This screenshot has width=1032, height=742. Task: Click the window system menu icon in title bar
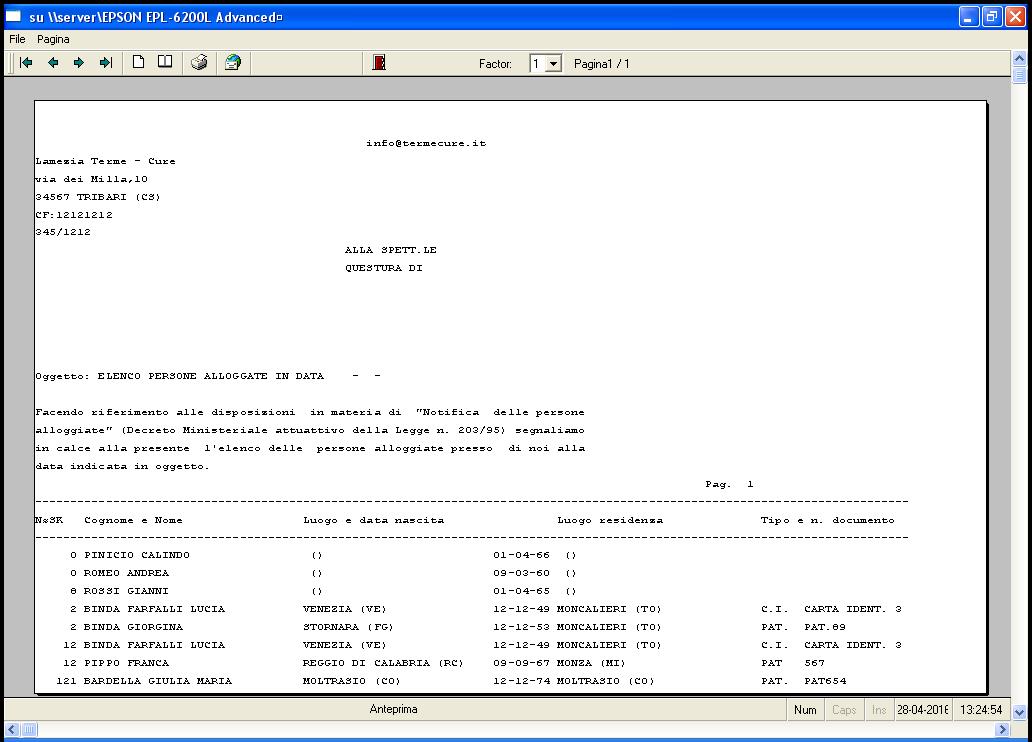pyautogui.click(x=14, y=16)
